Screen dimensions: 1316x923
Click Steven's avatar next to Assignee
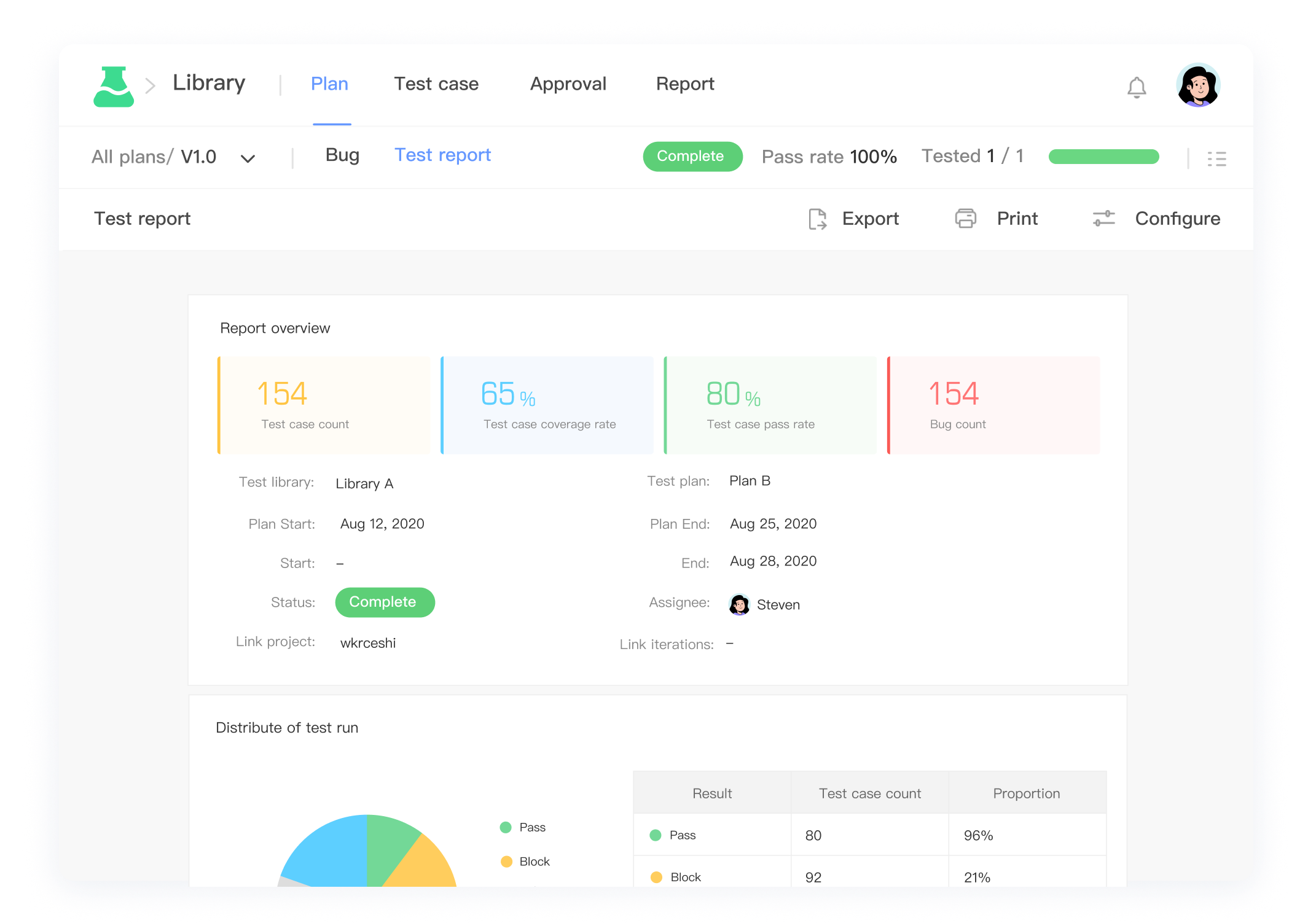(x=739, y=604)
